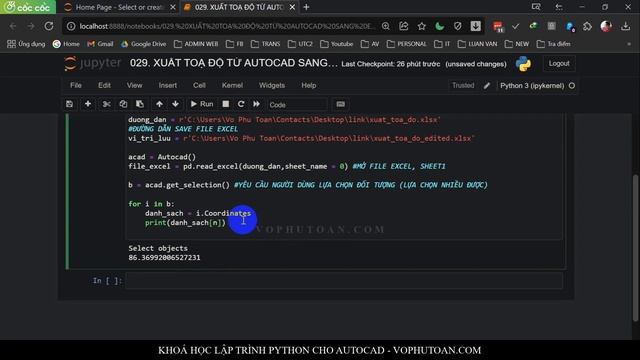Click the share icon in address bar

pos(404,26)
